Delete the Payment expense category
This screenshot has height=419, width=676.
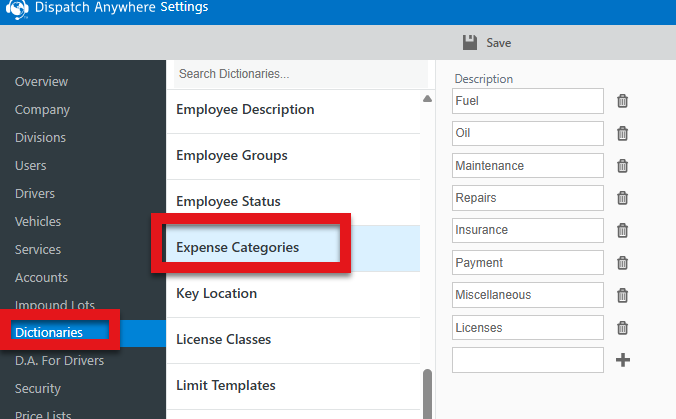[622, 263]
